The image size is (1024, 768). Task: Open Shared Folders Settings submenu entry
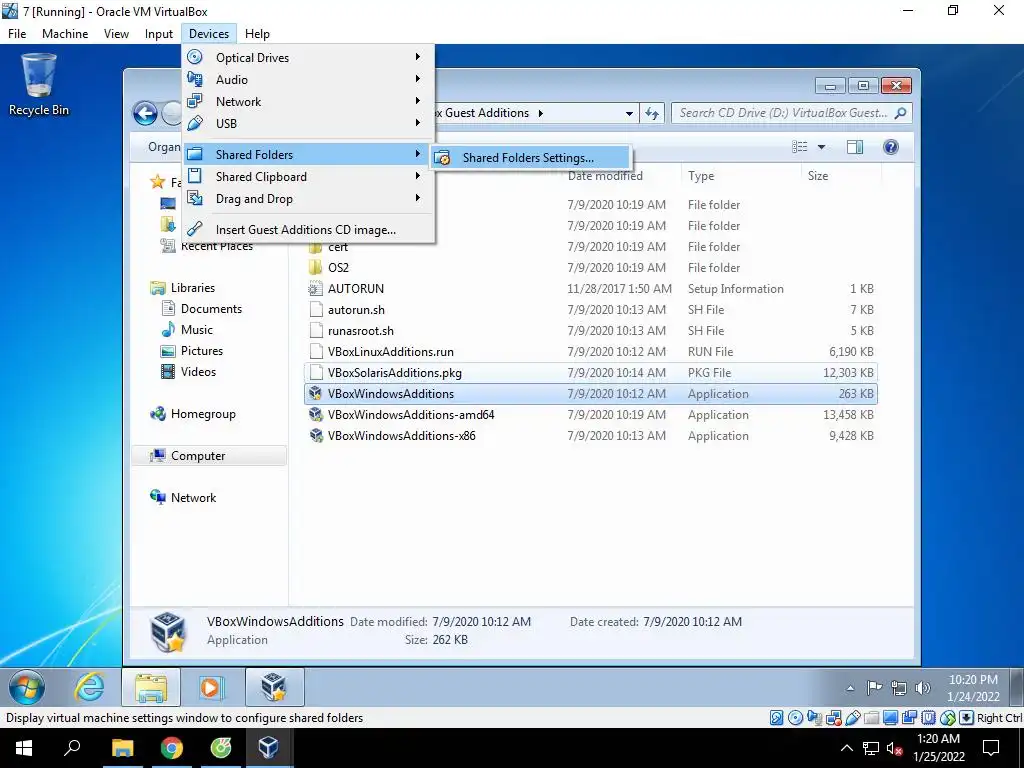click(529, 157)
